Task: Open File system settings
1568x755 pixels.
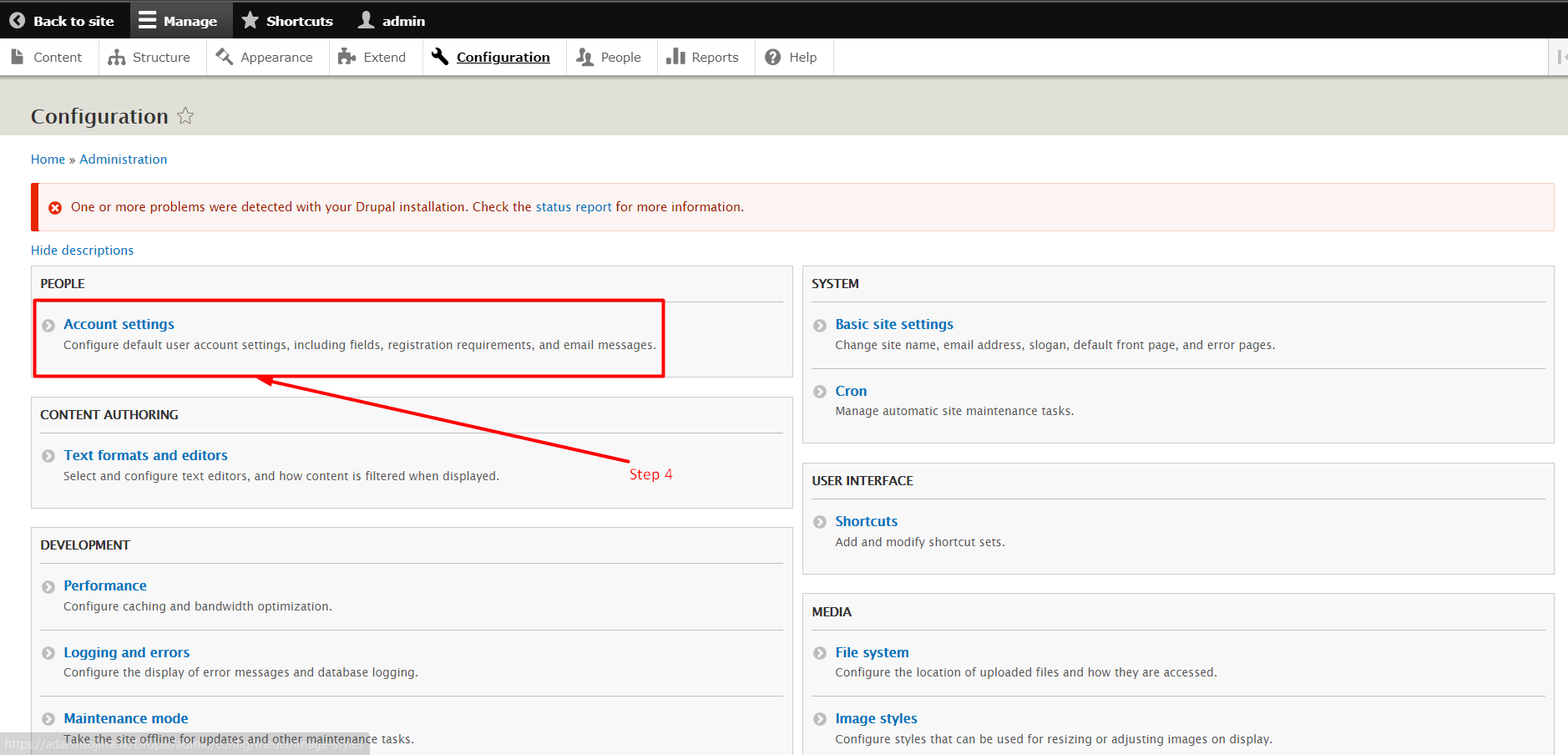Action: [872, 652]
